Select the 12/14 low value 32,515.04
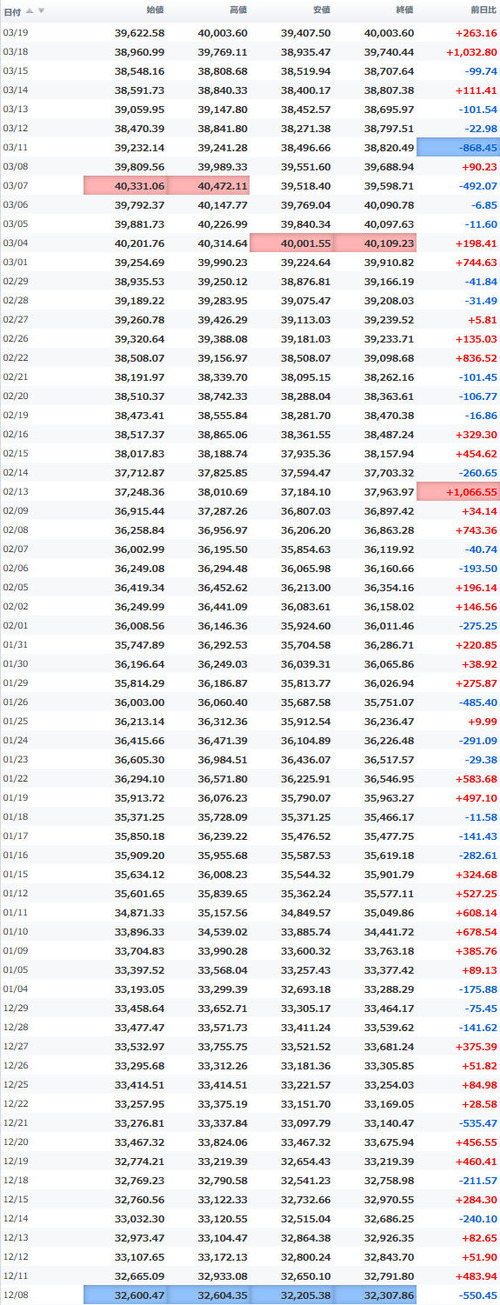 306,1219
